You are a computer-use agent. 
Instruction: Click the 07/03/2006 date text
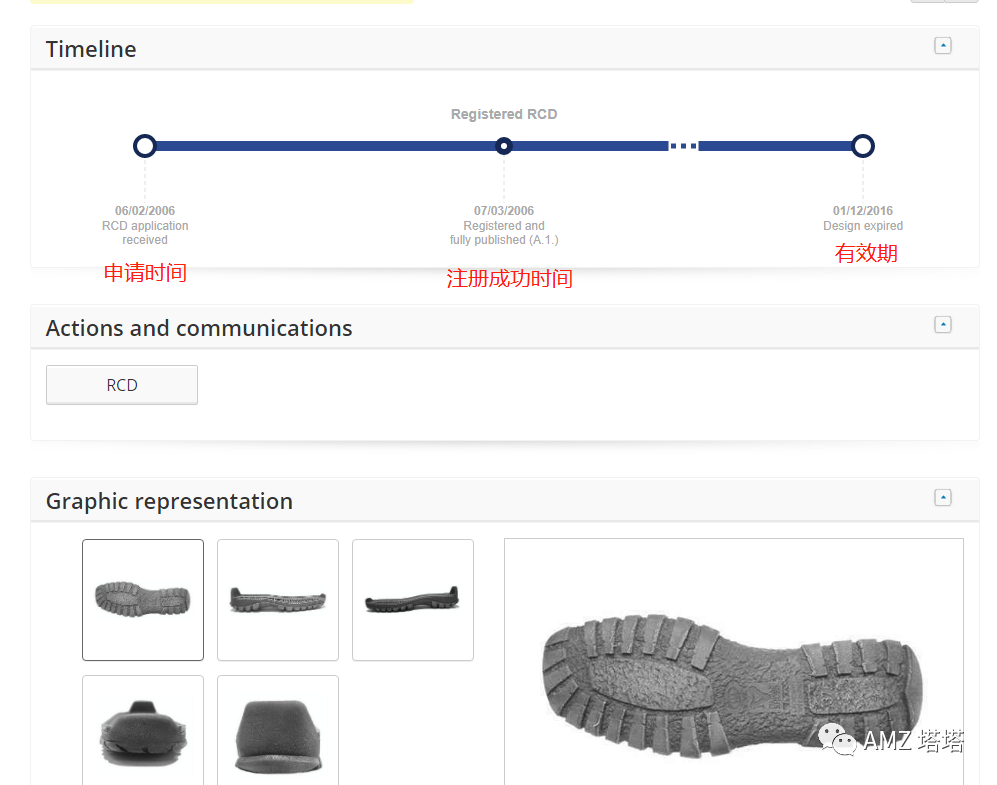[504, 210]
